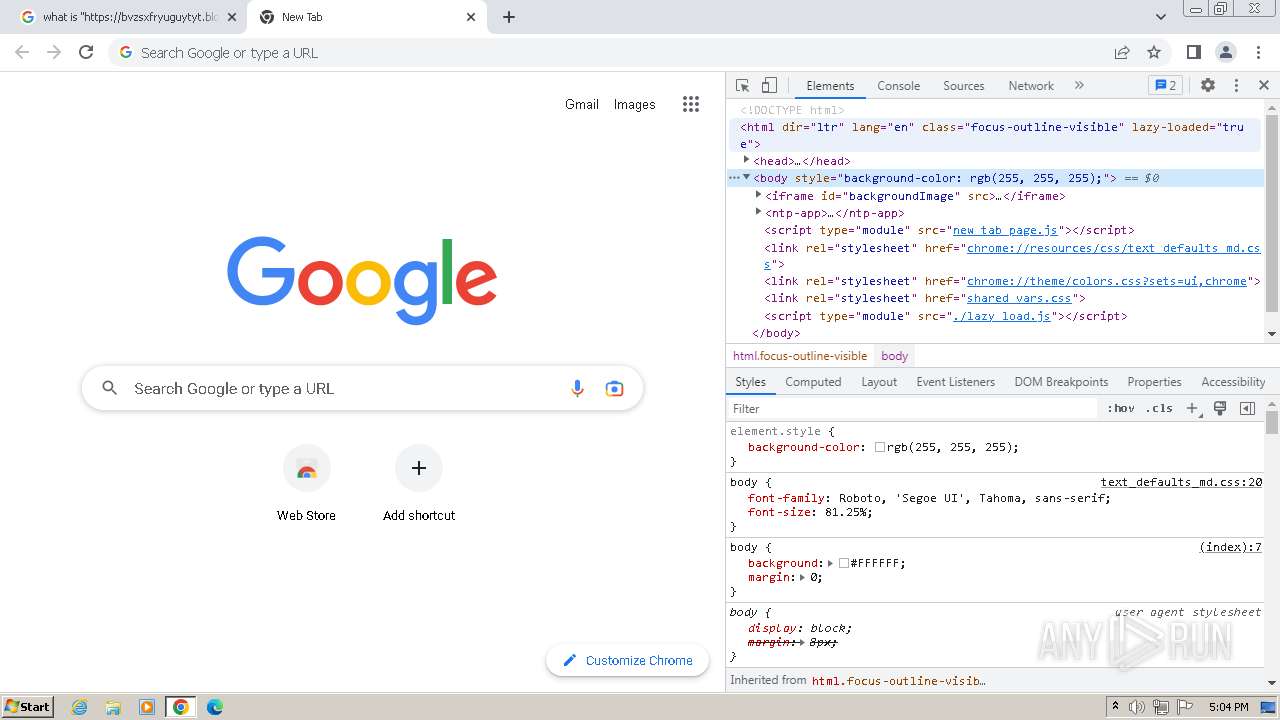Open the Computed styles tab
The image size is (1280, 720).
[x=813, y=382]
